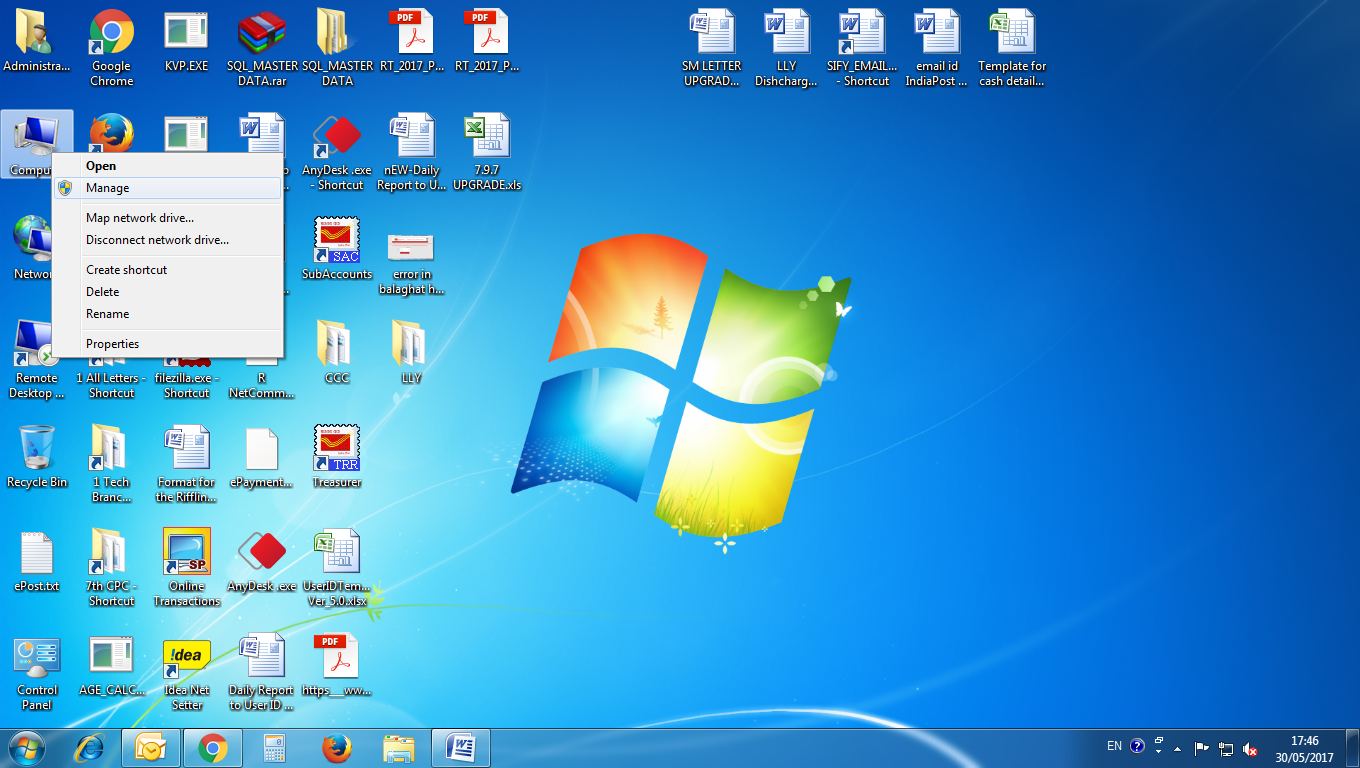The width and height of the screenshot is (1360, 768).
Task: Select the Control Panel desktop icon
Action: pyautogui.click(x=37, y=672)
